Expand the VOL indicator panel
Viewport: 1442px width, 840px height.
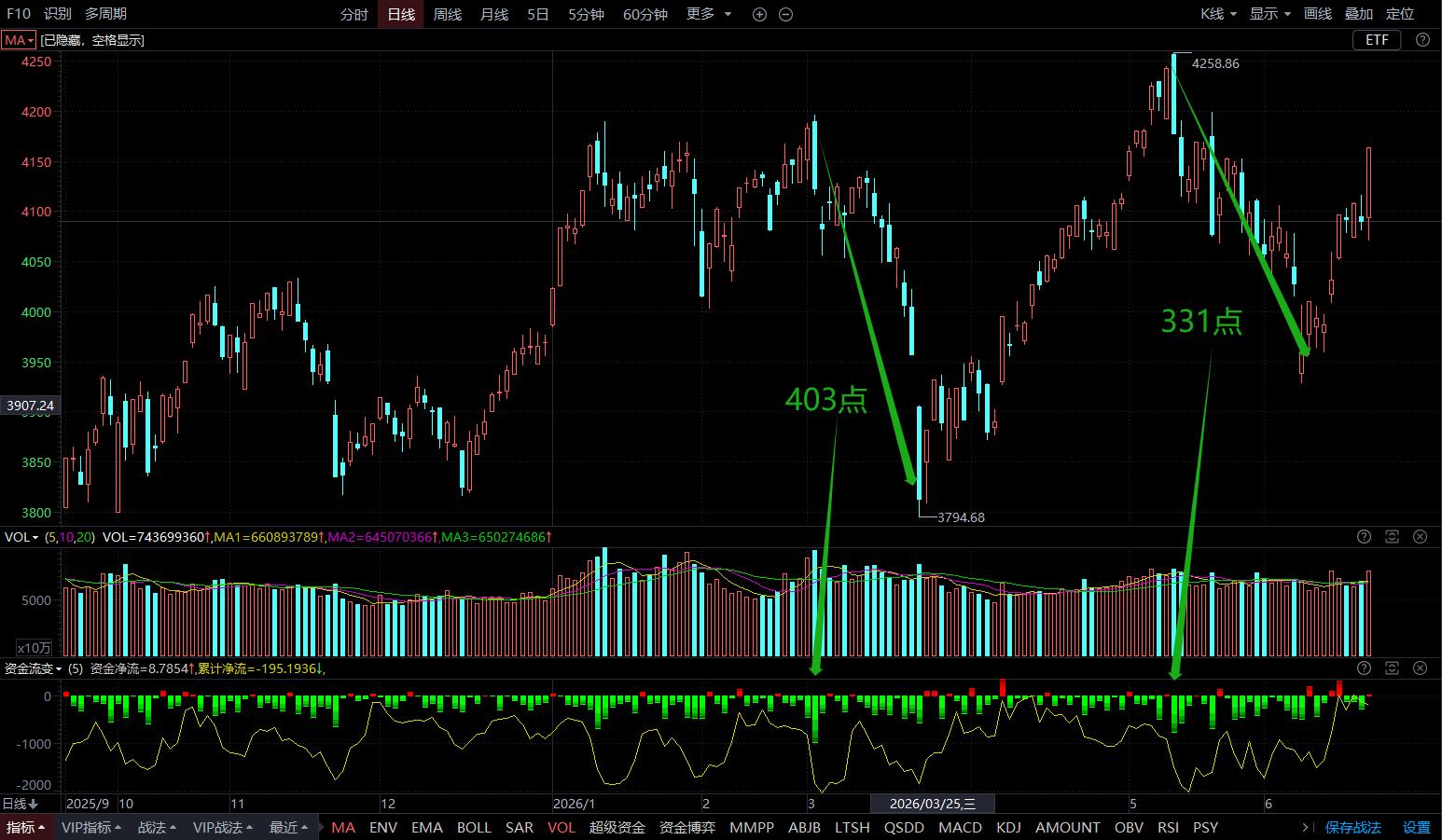click(1392, 536)
